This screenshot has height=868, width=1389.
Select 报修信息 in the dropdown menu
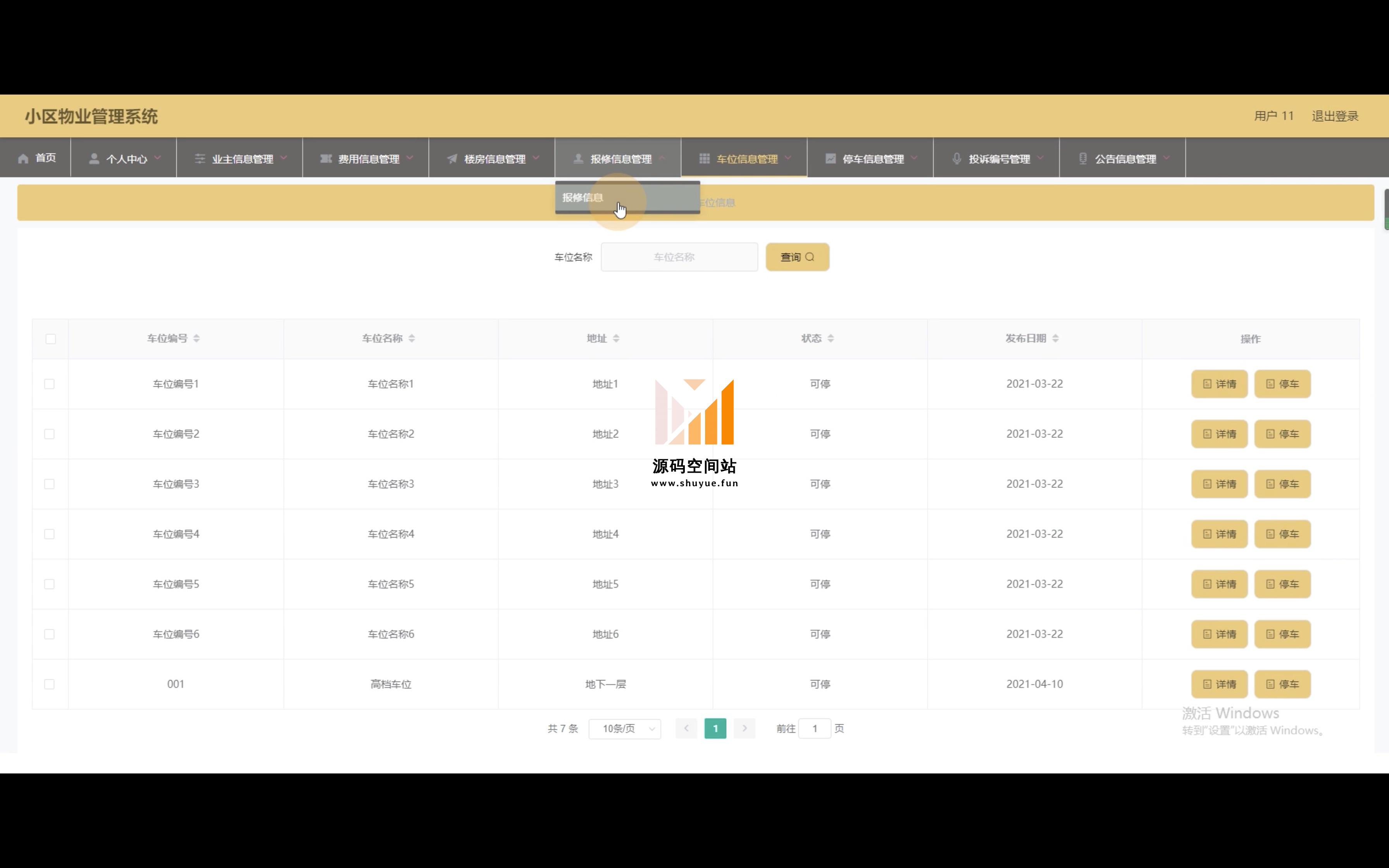pyautogui.click(x=627, y=198)
